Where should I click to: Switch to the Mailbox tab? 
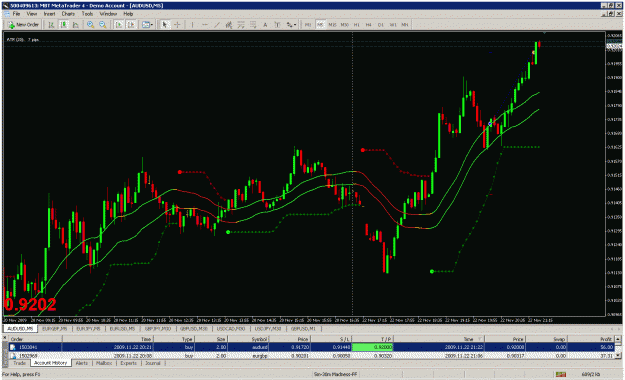pos(104,363)
